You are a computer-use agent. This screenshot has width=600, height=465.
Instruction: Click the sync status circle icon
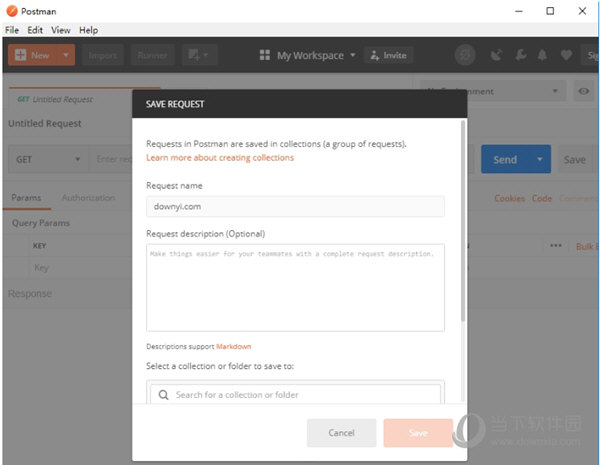coord(465,55)
